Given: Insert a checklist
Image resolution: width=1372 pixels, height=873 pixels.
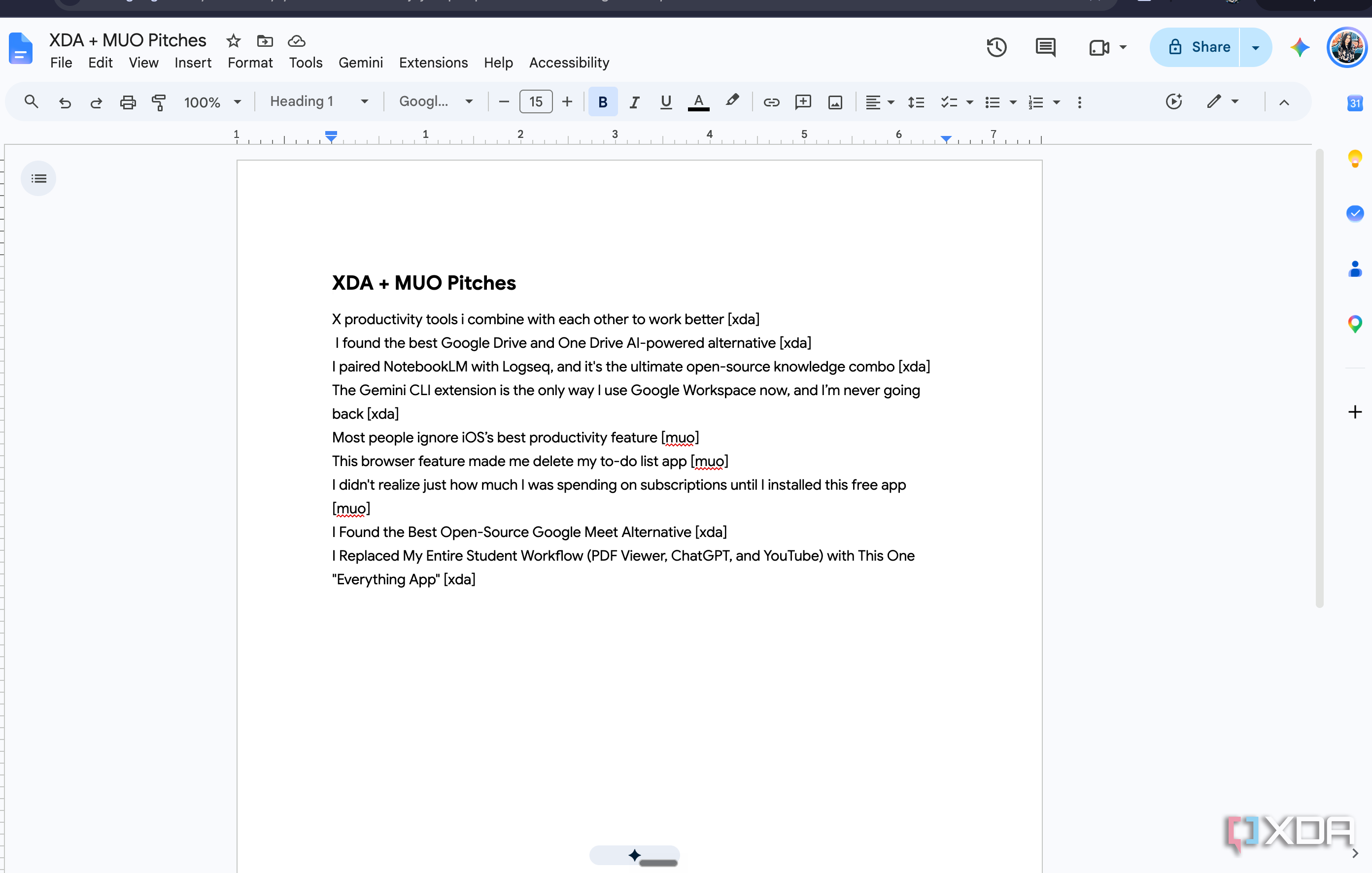Looking at the screenshot, I should [x=949, y=102].
